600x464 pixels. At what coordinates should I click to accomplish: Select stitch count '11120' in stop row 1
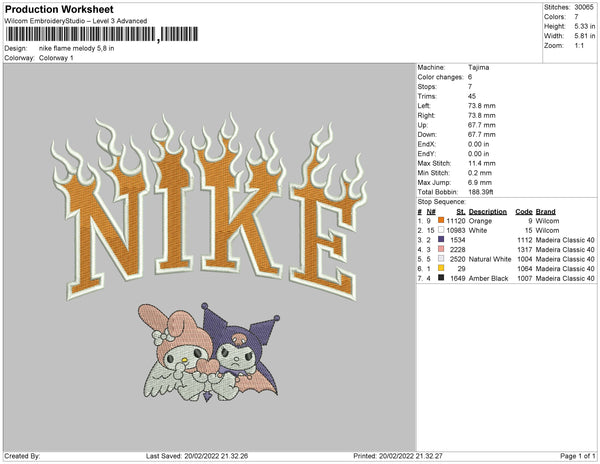pyautogui.click(x=456, y=221)
